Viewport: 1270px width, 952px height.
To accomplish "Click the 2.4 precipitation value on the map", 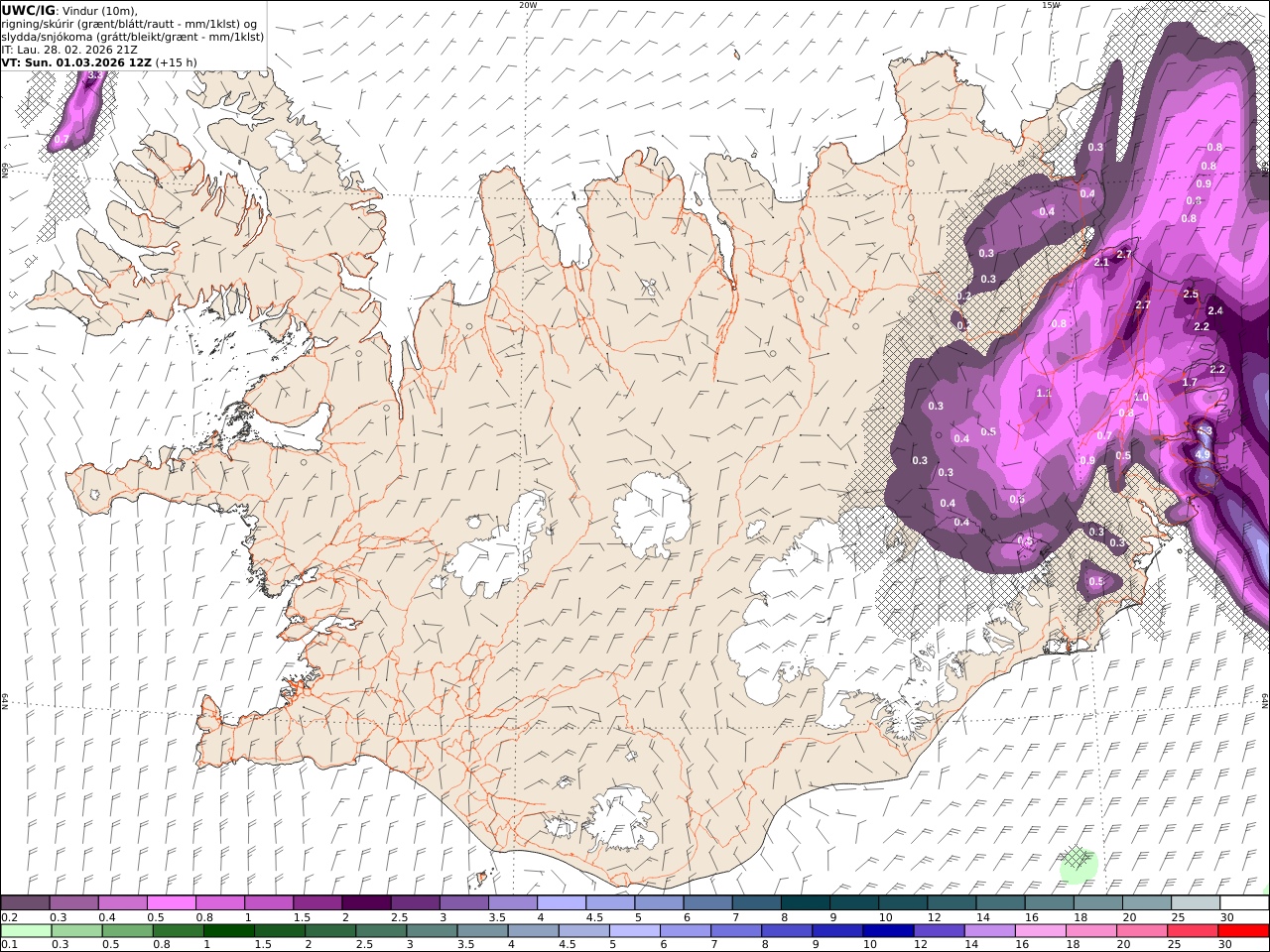I will pos(1215,311).
